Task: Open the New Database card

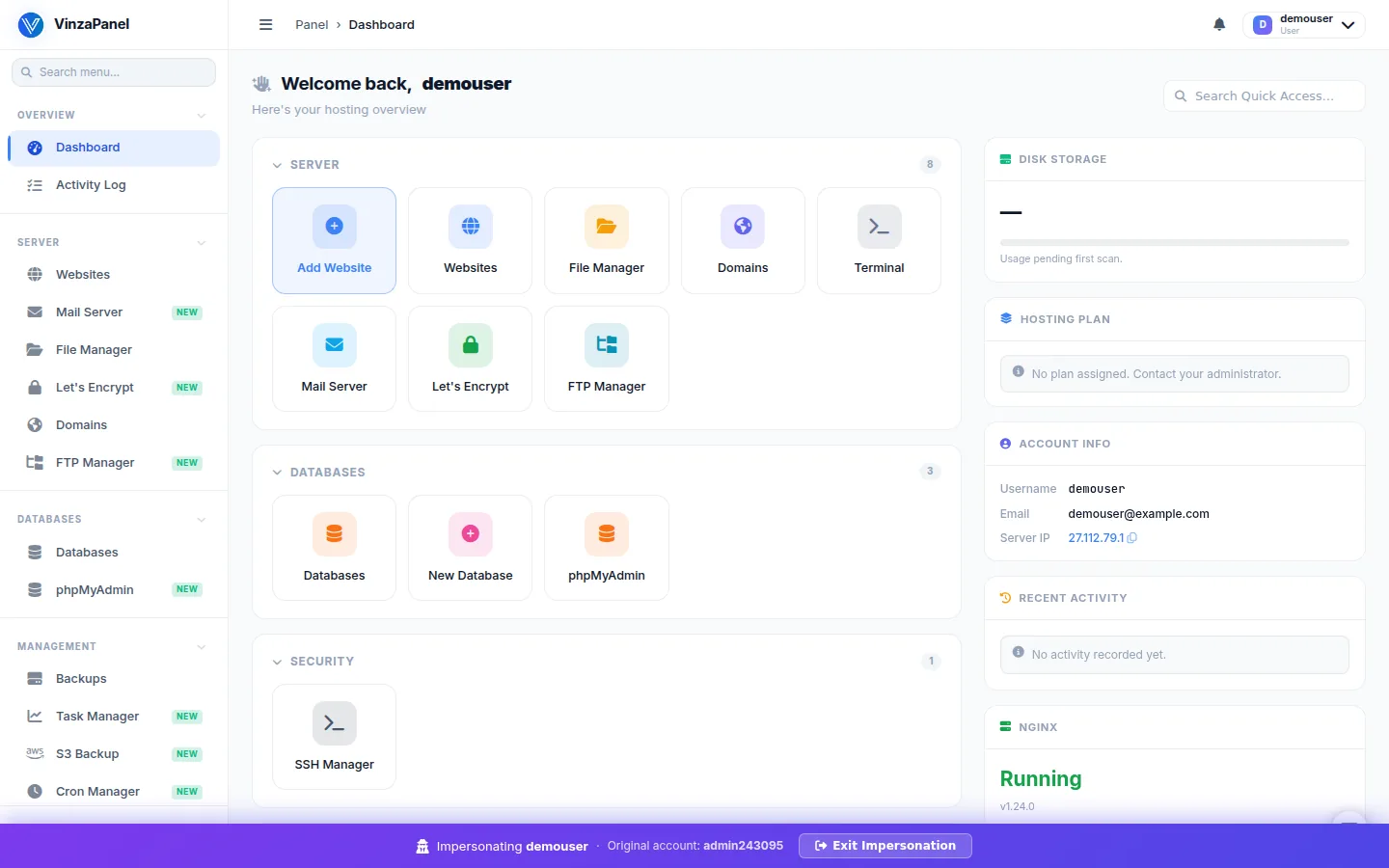Action: [x=470, y=548]
